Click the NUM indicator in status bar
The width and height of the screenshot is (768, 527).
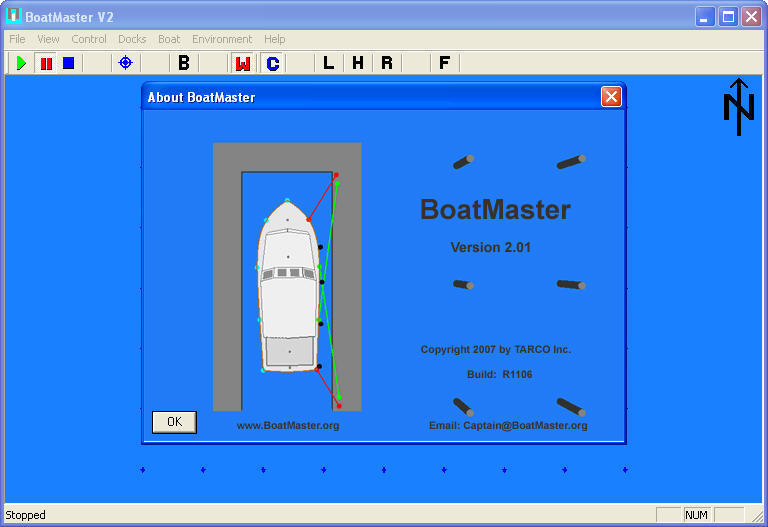[696, 515]
